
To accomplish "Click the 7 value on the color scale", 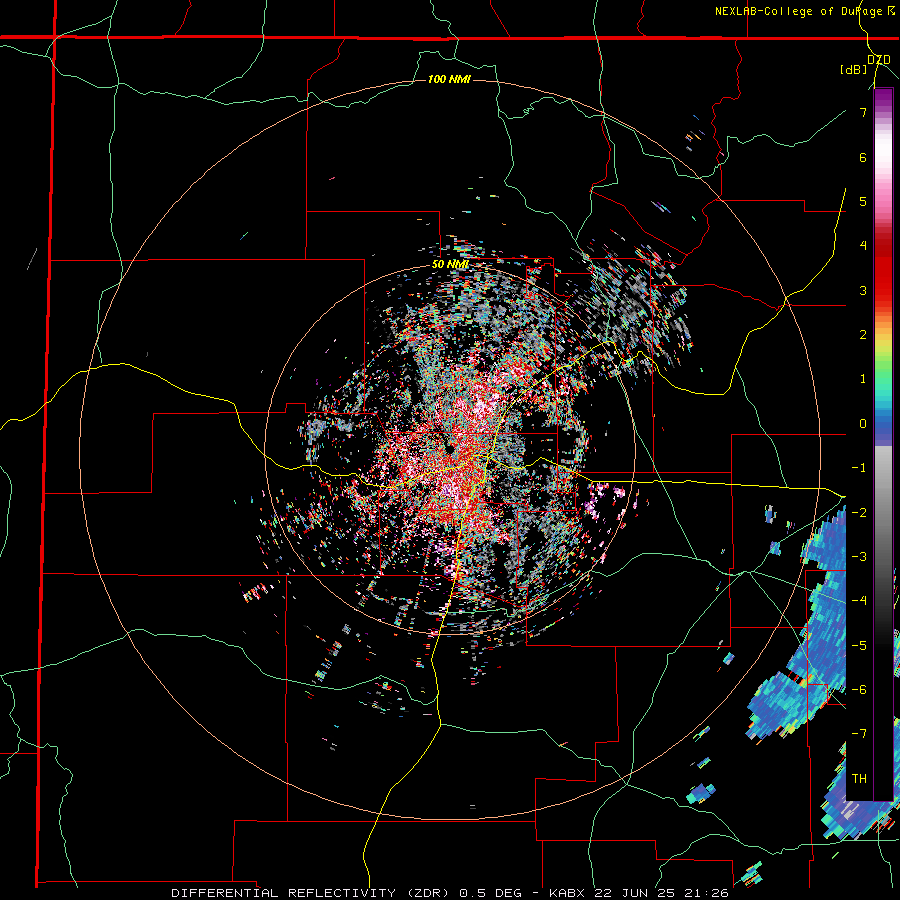I will [863, 112].
